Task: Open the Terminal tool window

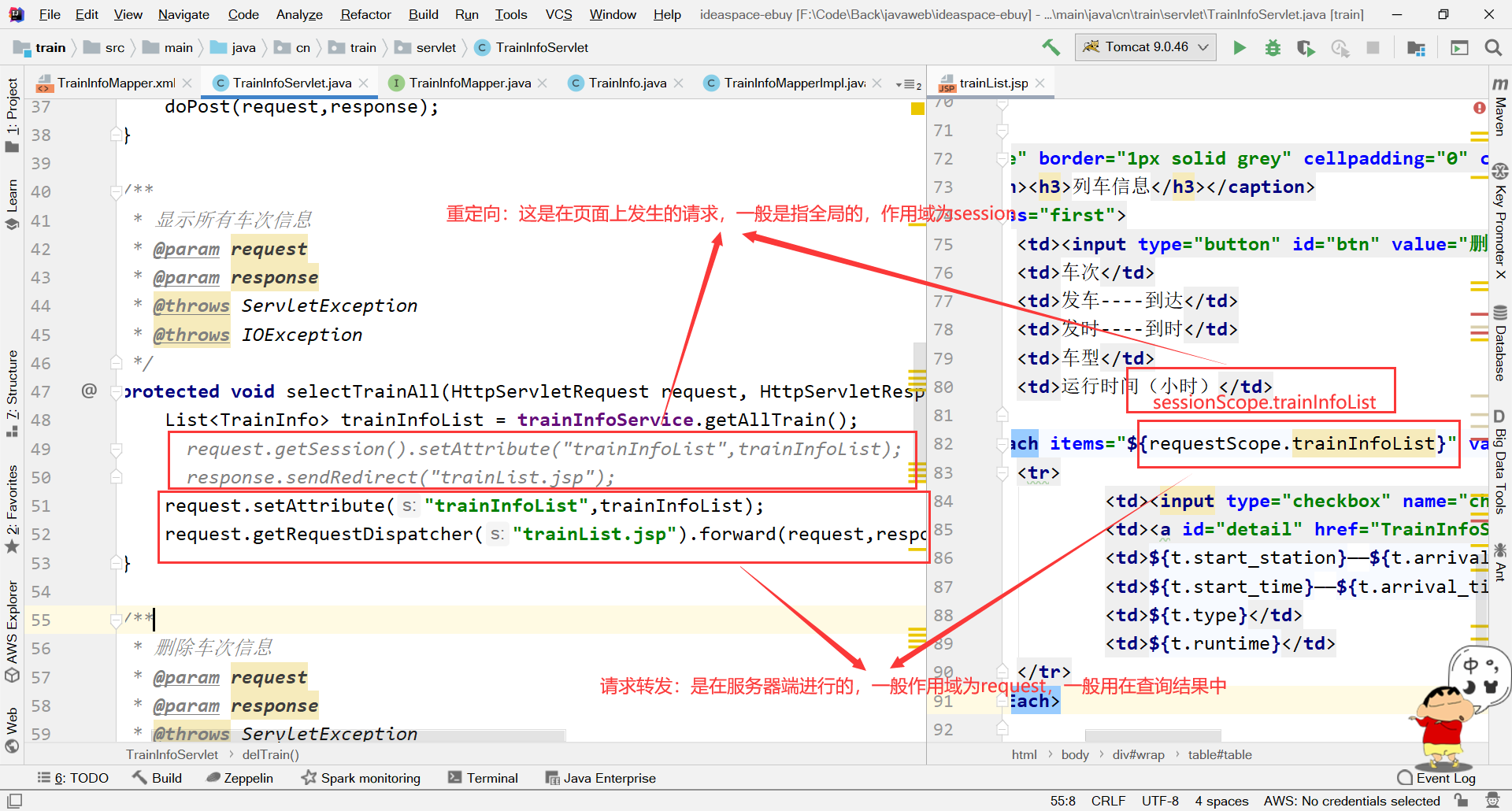Action: pos(484,778)
